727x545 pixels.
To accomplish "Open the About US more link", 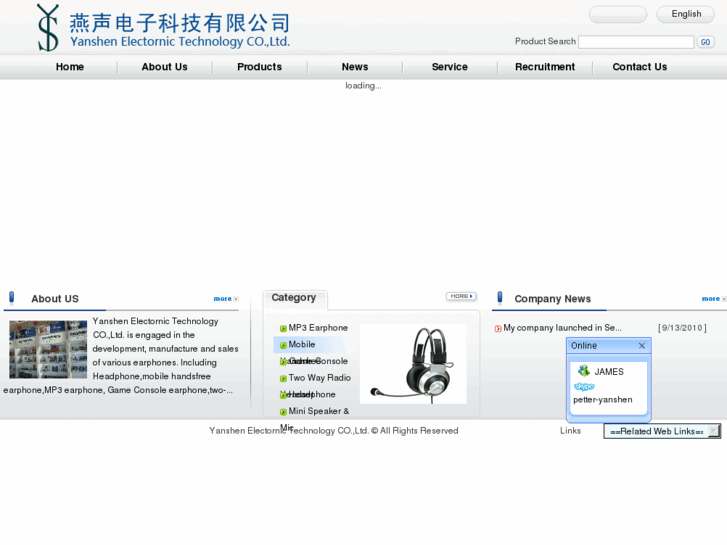I will (x=225, y=299).
